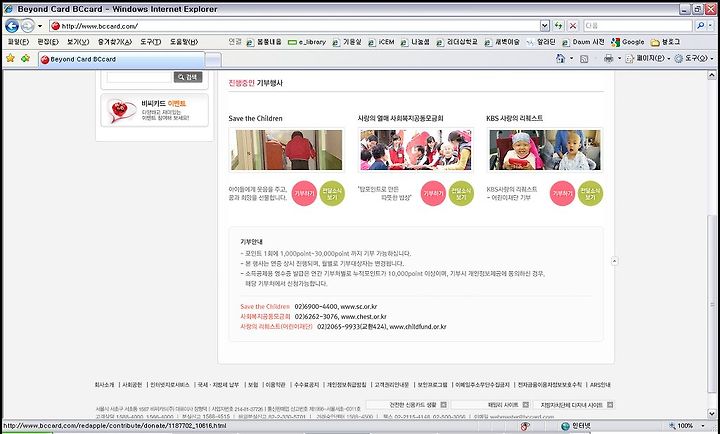Open the 파일(F) menu
This screenshot has height=434, width=720.
click(18, 42)
